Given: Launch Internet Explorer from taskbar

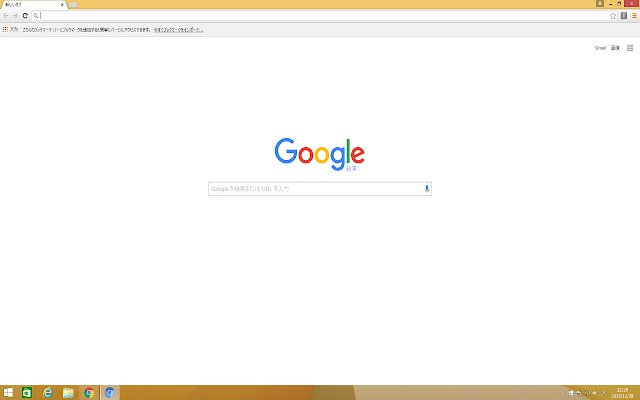Looking at the screenshot, I should pos(48,393).
